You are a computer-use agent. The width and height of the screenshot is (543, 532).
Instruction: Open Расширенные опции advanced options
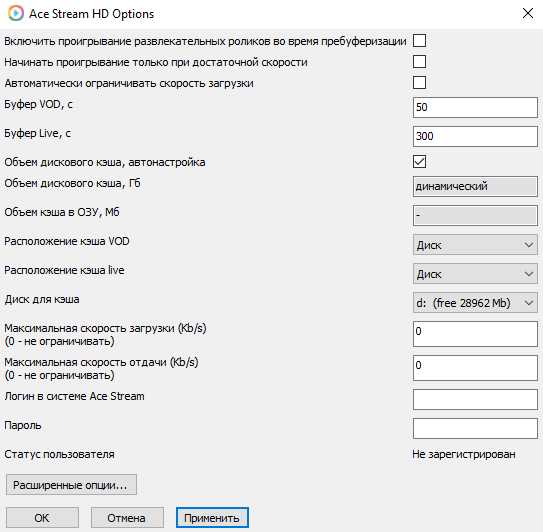71,485
